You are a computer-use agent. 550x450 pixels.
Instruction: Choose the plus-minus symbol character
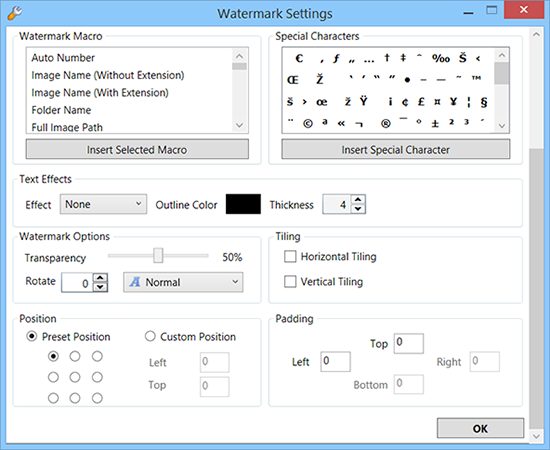pyautogui.click(x=435, y=123)
